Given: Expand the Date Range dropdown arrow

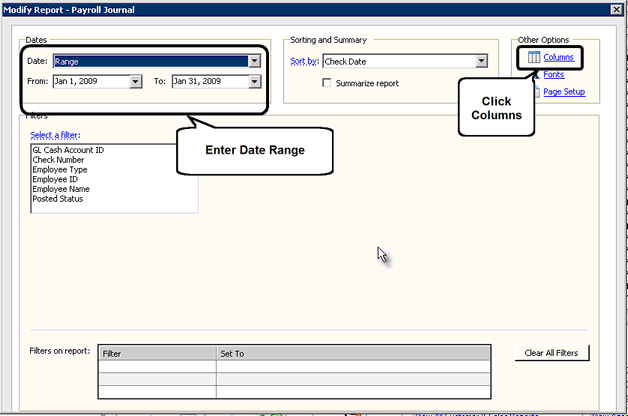Looking at the screenshot, I should click(x=254, y=61).
